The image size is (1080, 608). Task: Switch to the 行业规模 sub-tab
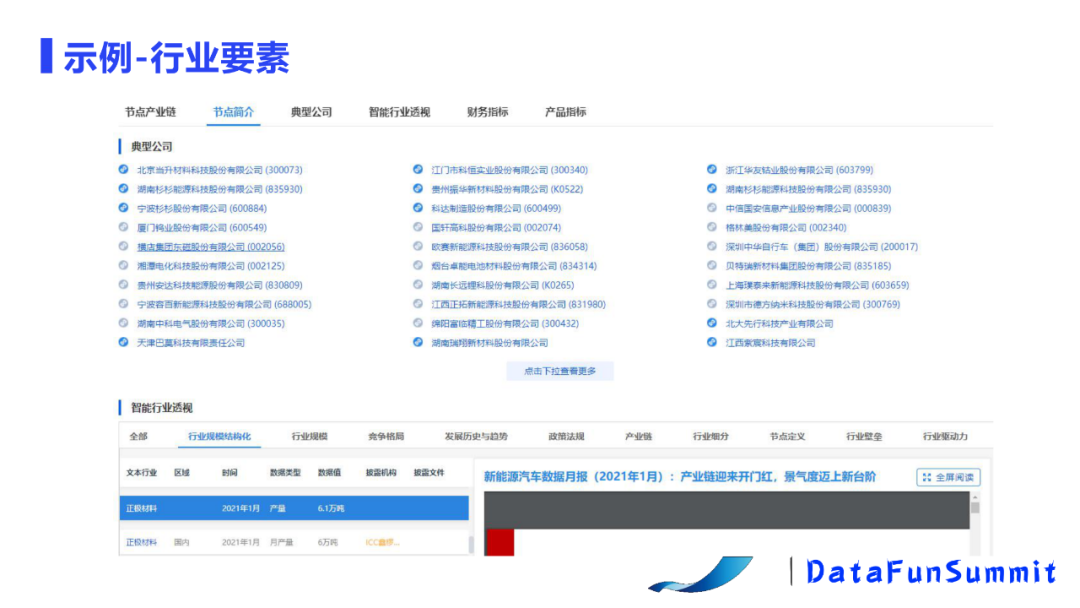pyautogui.click(x=309, y=437)
